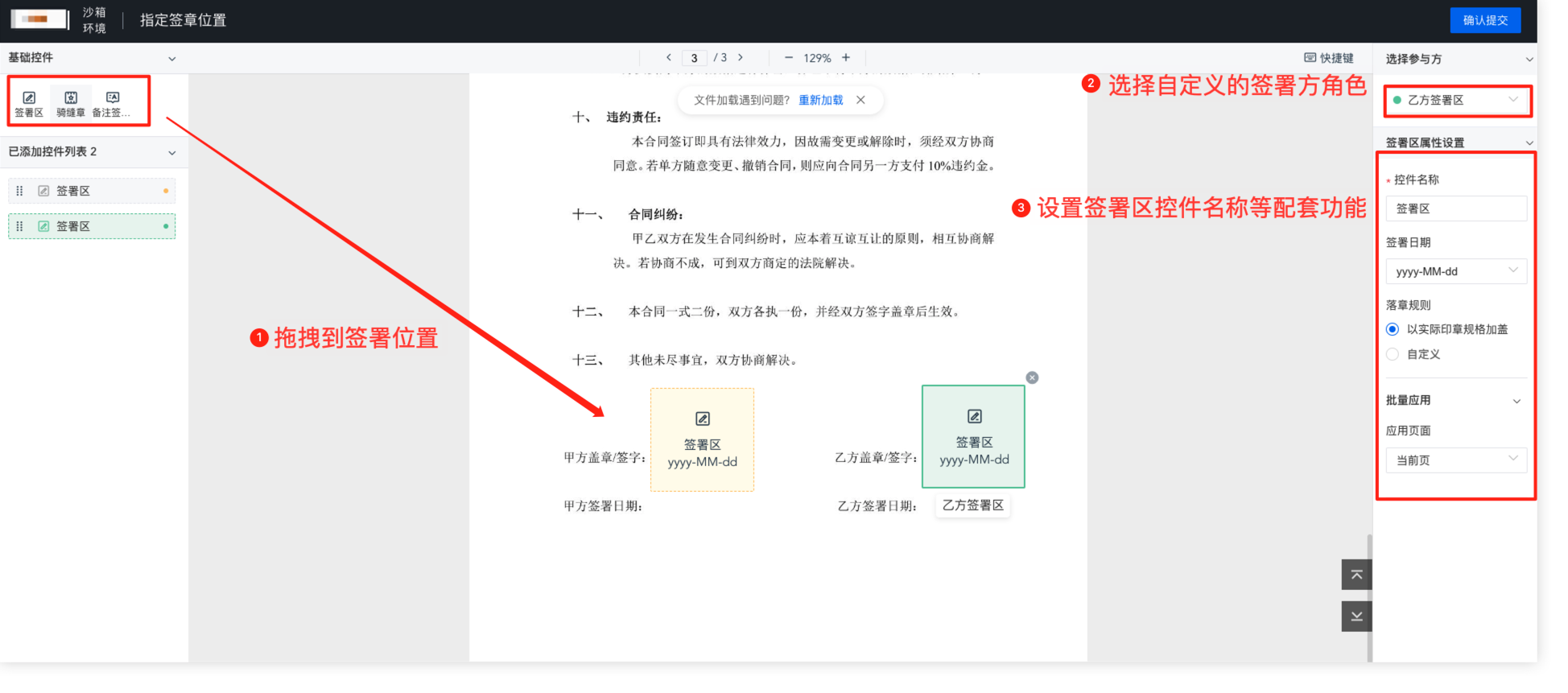Select 以实际印章规格加盖 radio option
The image size is (1568, 693).
[1393, 329]
